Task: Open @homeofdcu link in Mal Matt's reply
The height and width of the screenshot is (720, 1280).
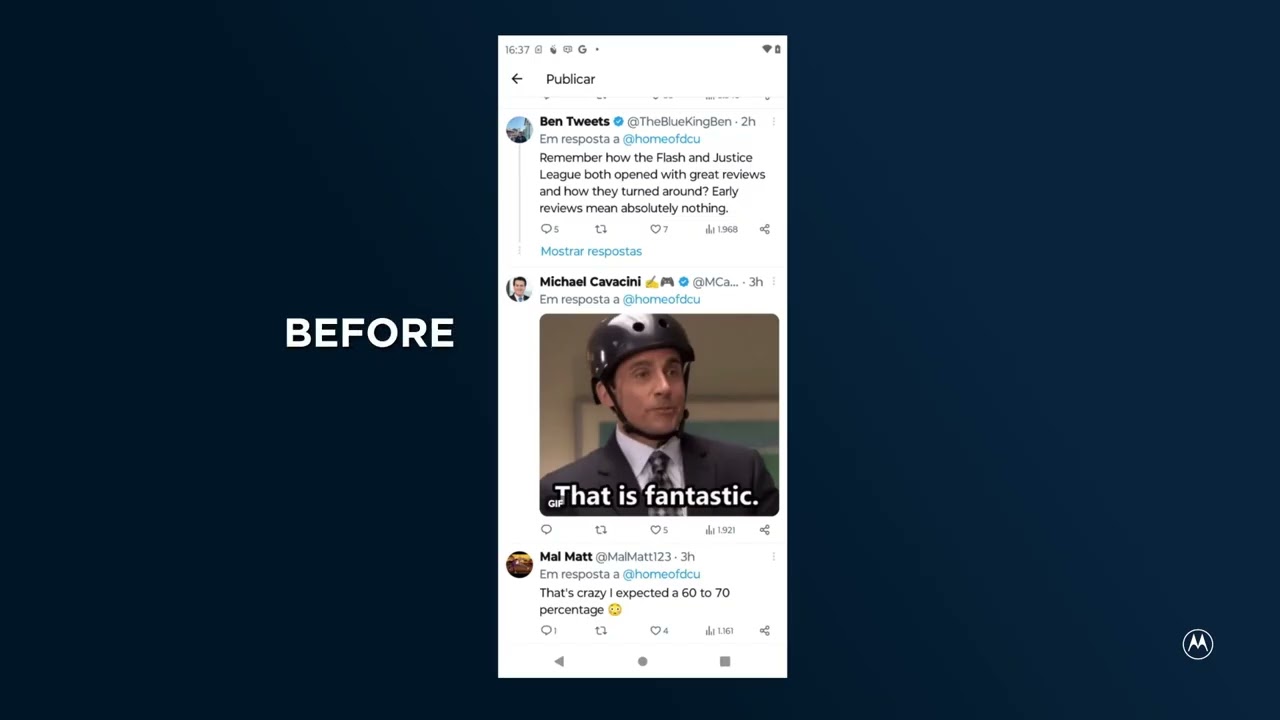Action: tap(661, 574)
